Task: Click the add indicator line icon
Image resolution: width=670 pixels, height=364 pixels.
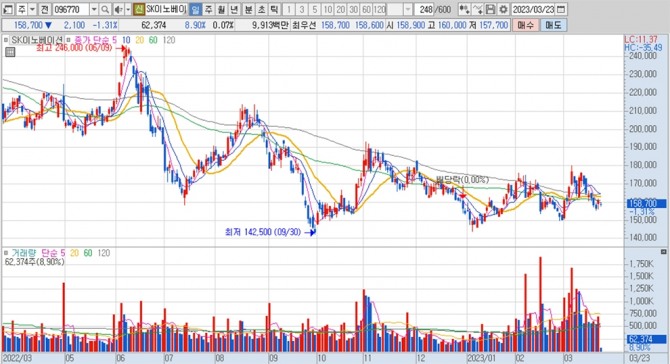Action: pyautogui.click(x=478, y=9)
